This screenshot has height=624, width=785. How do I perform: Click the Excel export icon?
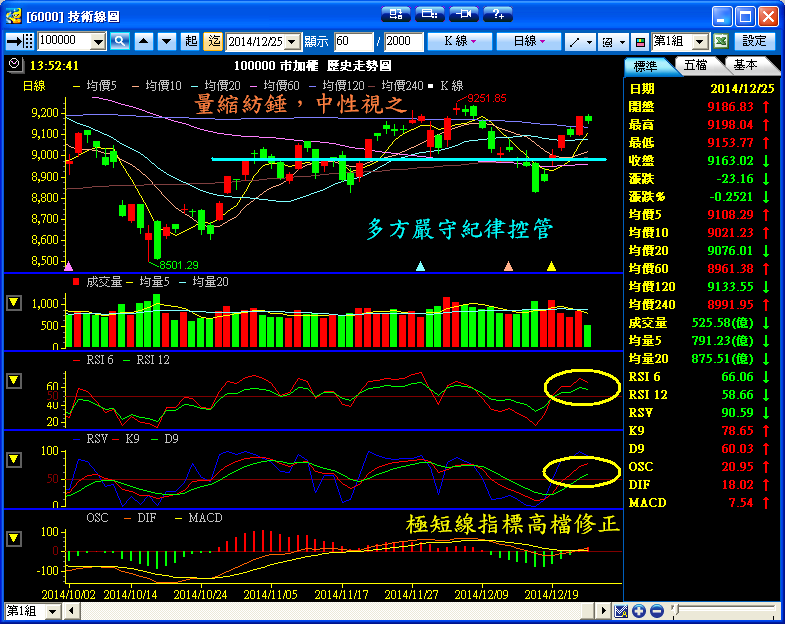pyautogui.click(x=721, y=41)
